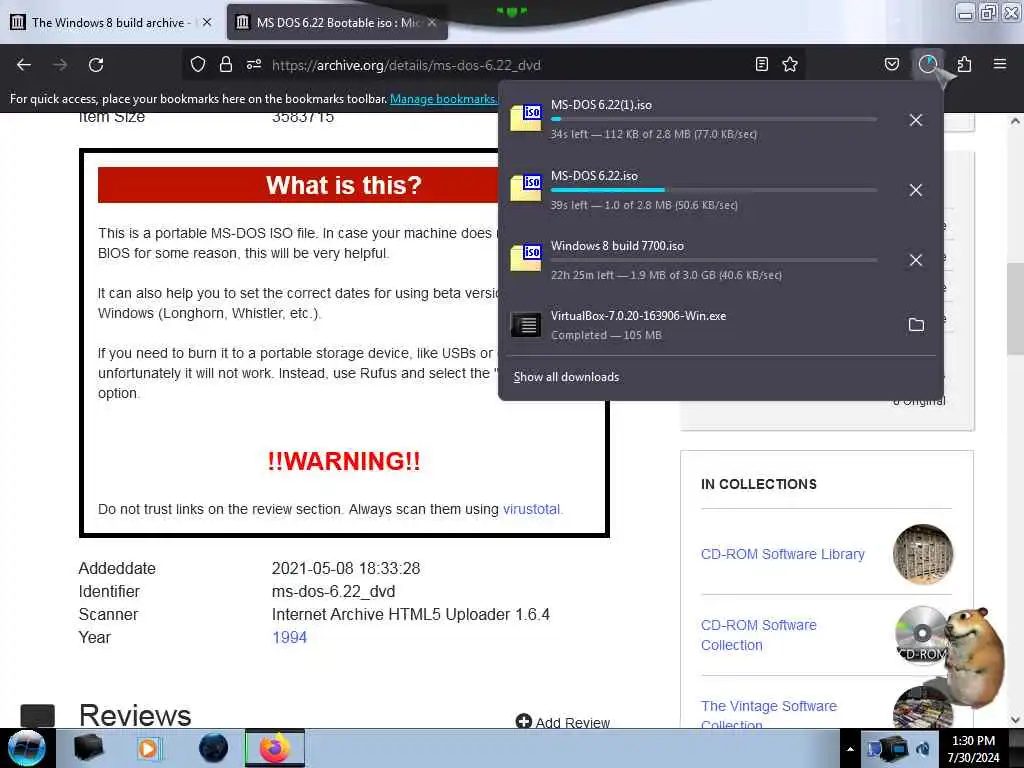Click the downloads toolbar button
This screenshot has height=768, width=1024.
coord(927,64)
